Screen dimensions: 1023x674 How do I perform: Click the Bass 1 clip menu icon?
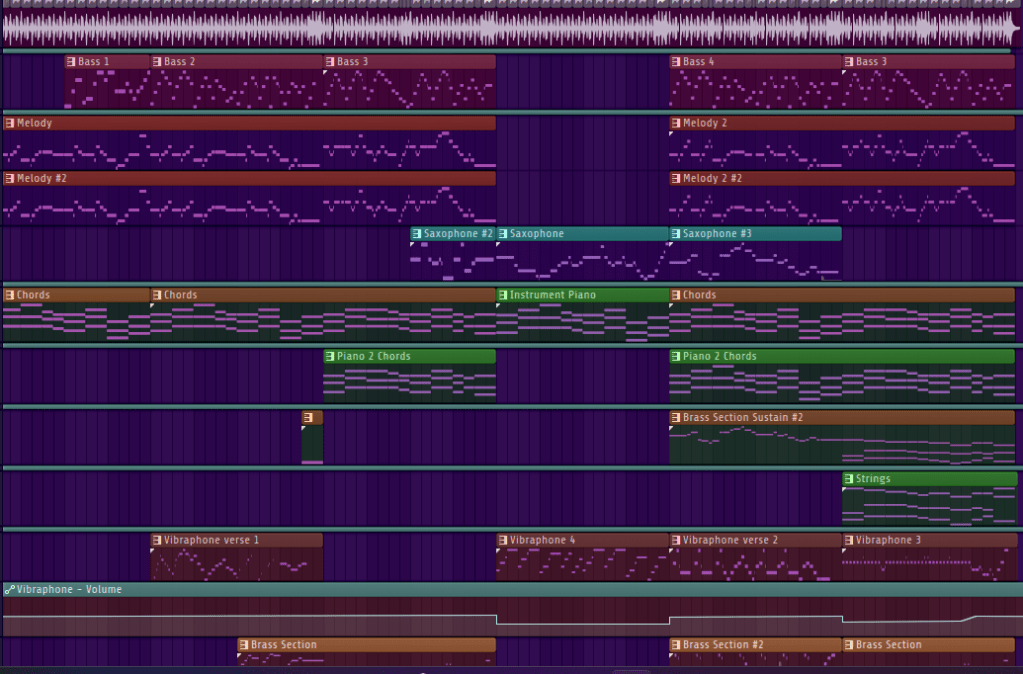coord(71,62)
